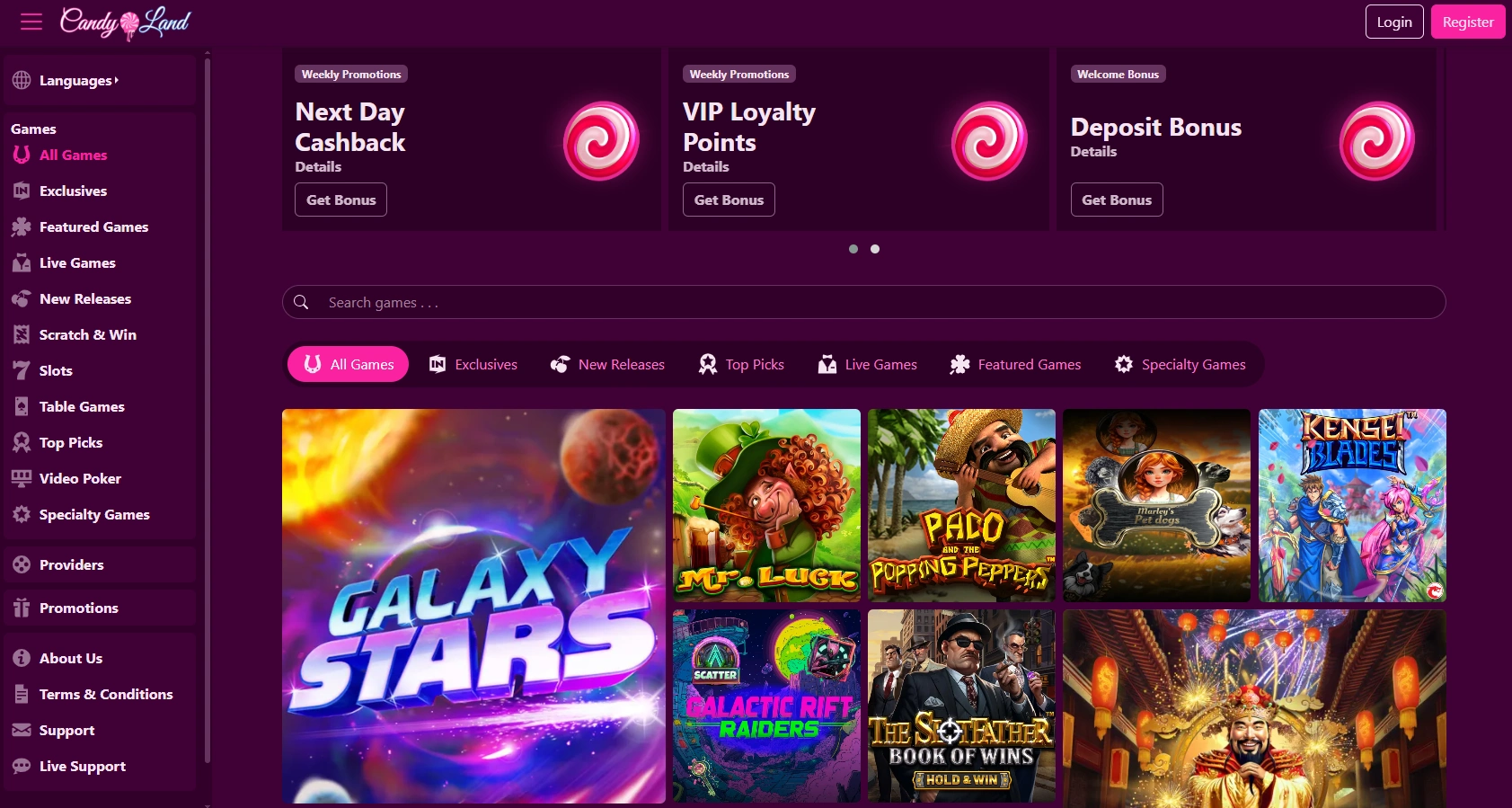Switch to Specialty Games filter tab

[x=1180, y=364]
